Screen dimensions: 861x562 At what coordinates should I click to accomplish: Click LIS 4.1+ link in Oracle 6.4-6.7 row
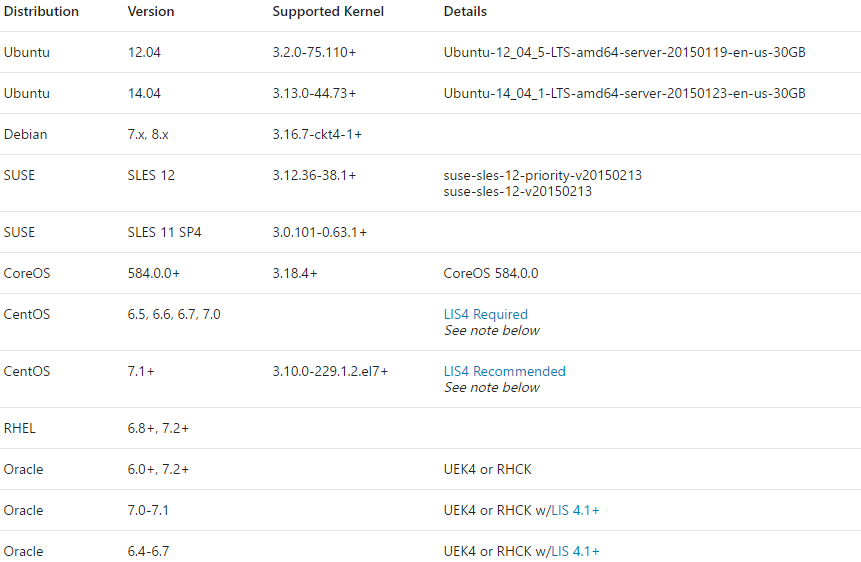pos(575,551)
